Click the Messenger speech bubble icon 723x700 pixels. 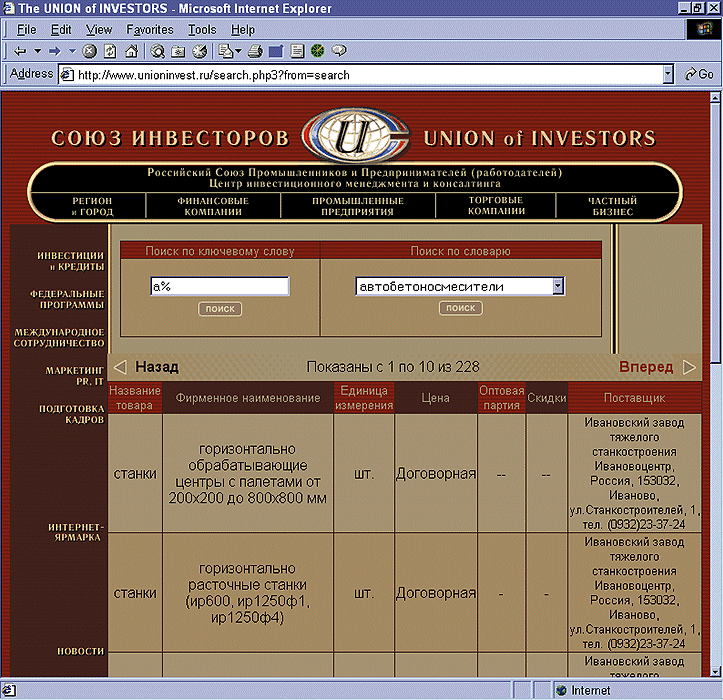[x=339, y=51]
